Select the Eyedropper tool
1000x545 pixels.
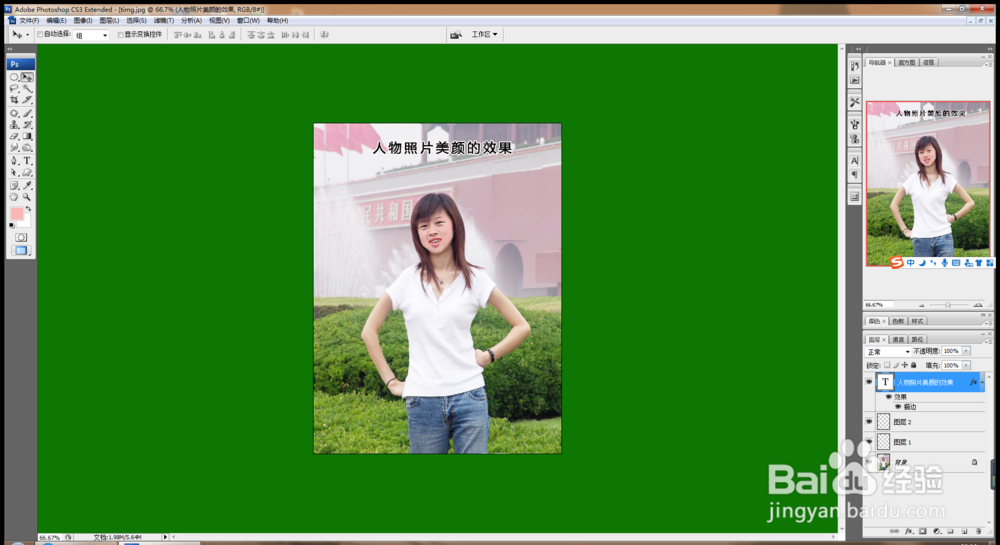pyautogui.click(x=27, y=185)
